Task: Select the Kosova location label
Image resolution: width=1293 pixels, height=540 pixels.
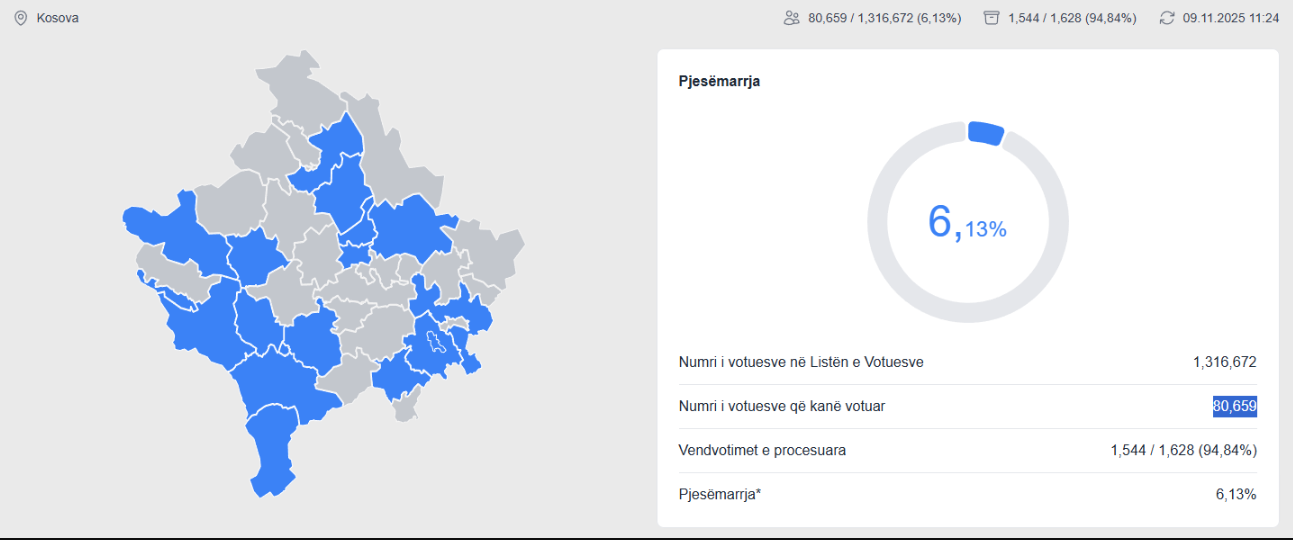Action: (58, 18)
